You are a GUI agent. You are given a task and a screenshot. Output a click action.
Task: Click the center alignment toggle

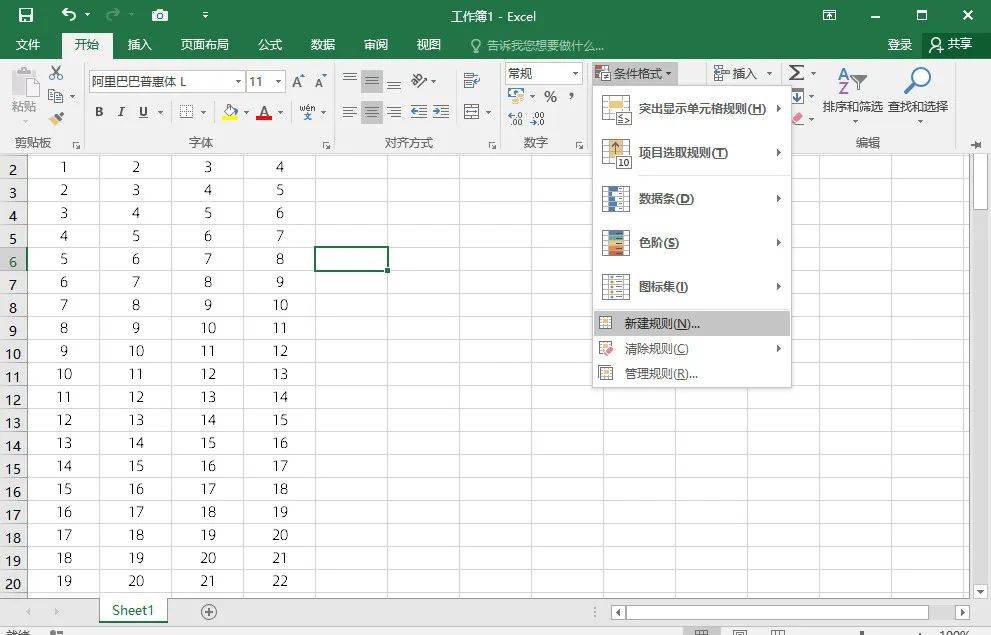pyautogui.click(x=372, y=112)
